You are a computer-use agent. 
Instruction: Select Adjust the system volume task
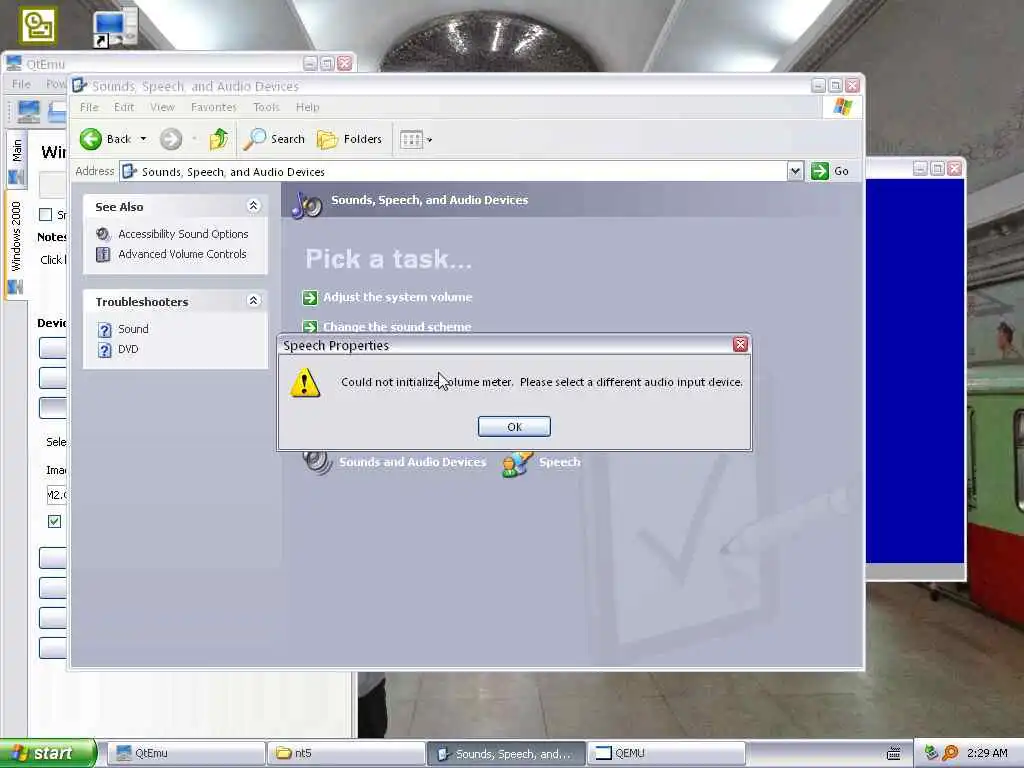(397, 297)
